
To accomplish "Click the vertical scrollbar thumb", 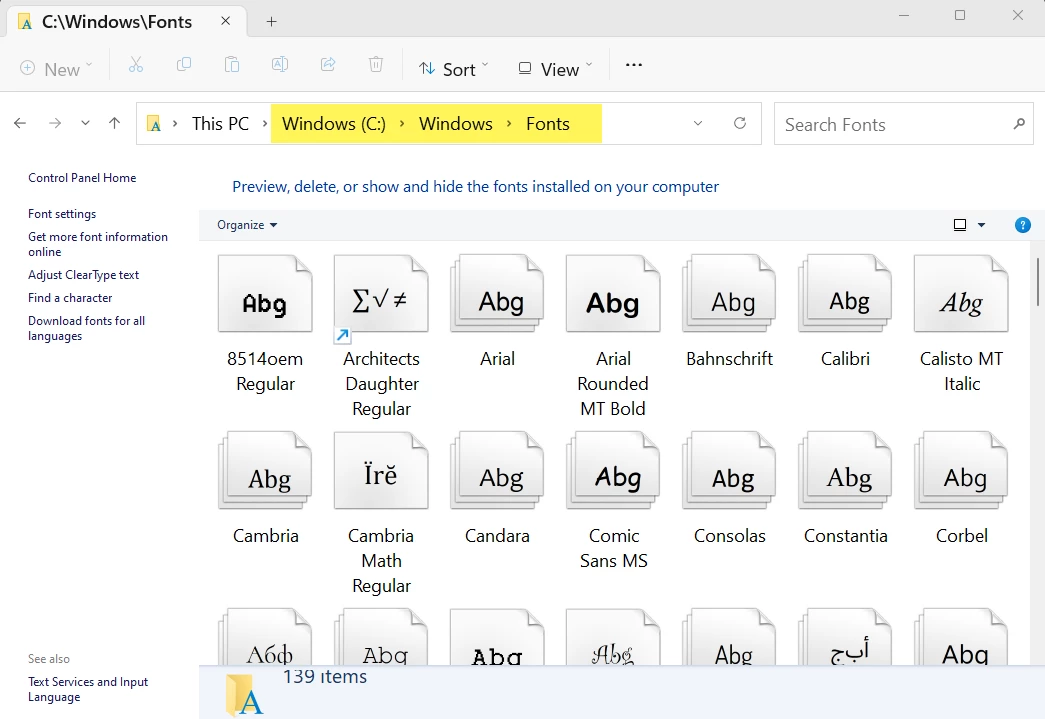I will (x=1038, y=282).
